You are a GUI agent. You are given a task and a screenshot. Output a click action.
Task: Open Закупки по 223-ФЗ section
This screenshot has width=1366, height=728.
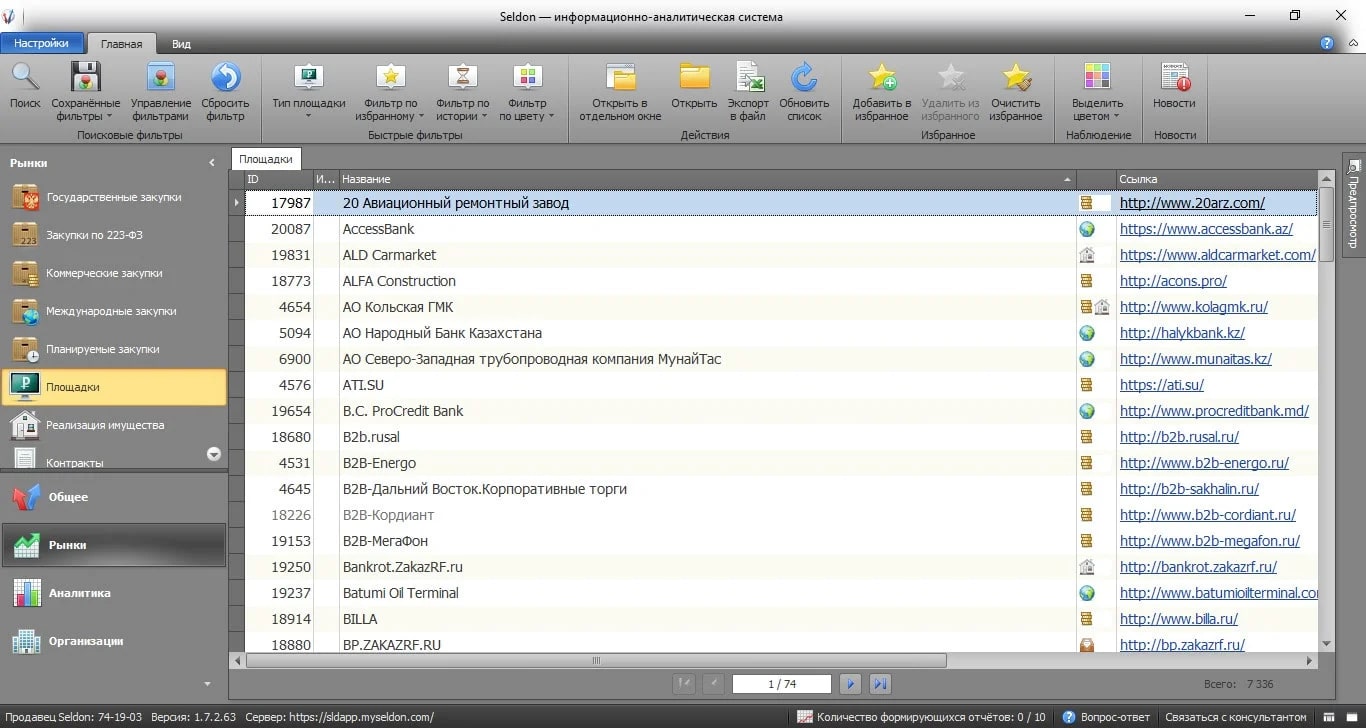114,235
